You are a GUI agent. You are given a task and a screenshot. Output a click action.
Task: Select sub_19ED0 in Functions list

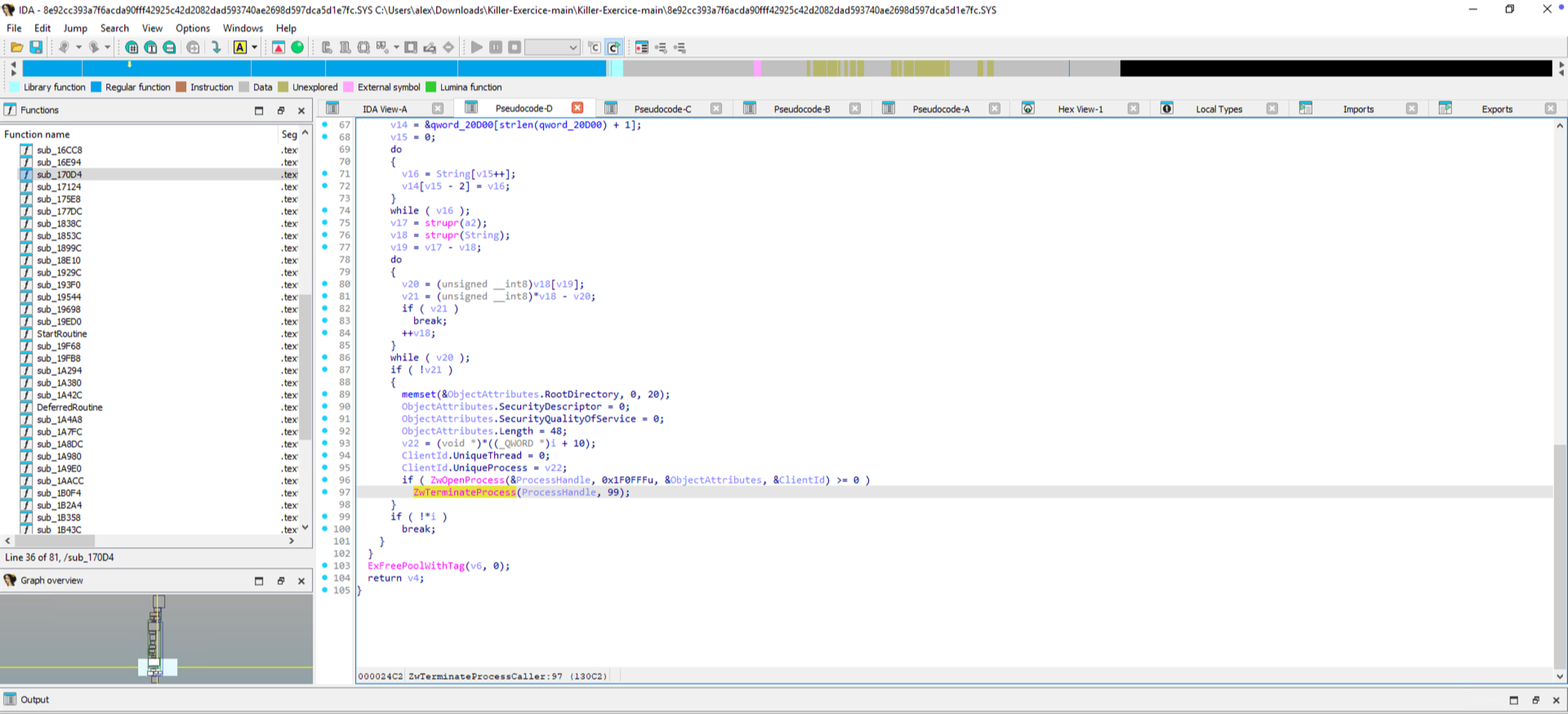tap(59, 322)
